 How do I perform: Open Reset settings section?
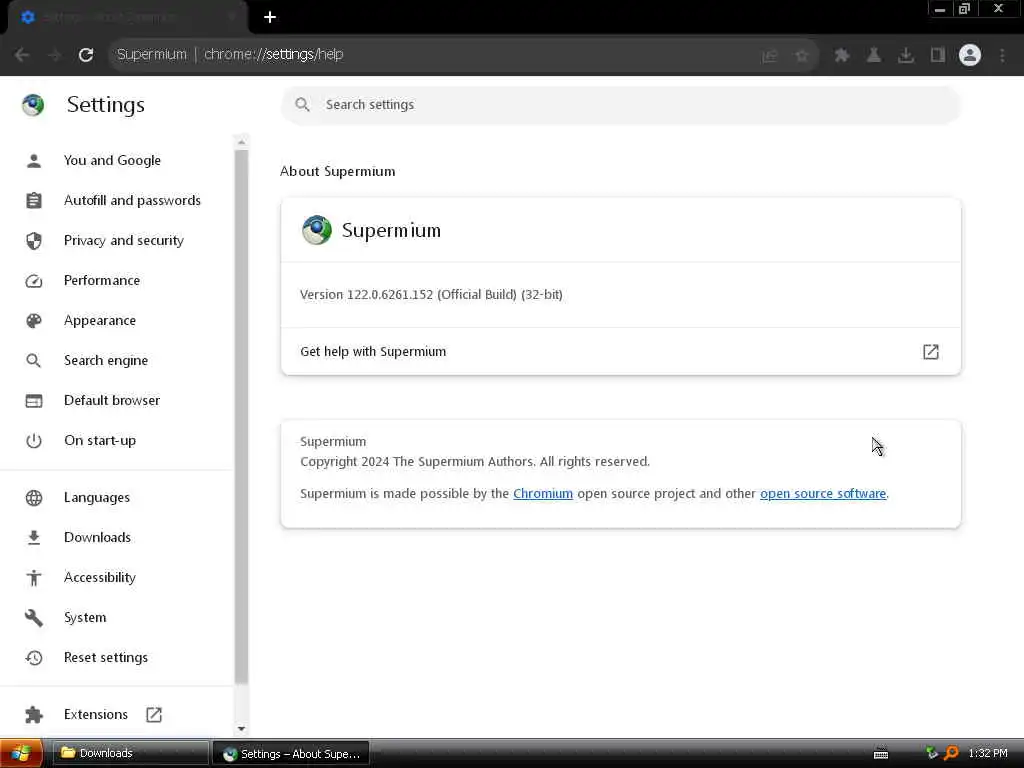tap(106, 658)
